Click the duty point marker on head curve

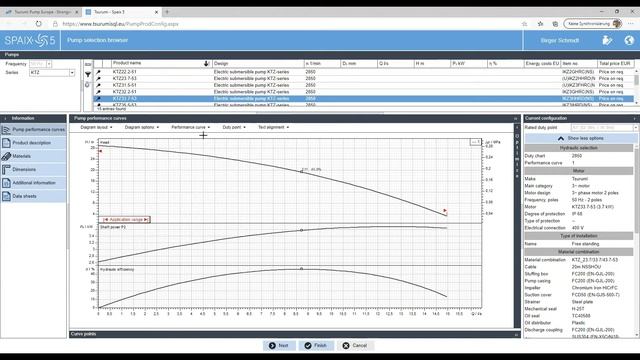[302, 172]
